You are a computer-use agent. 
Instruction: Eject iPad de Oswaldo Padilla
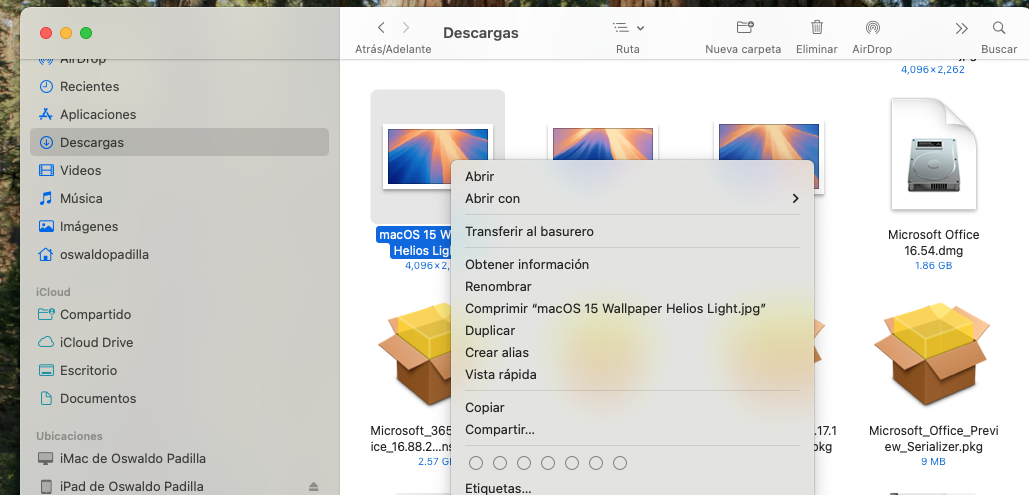[313, 486]
